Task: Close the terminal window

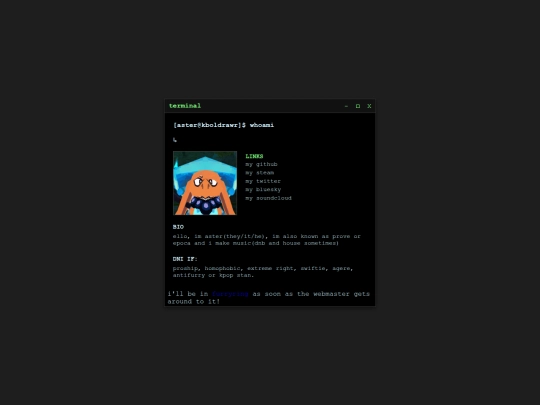Action: (x=369, y=106)
